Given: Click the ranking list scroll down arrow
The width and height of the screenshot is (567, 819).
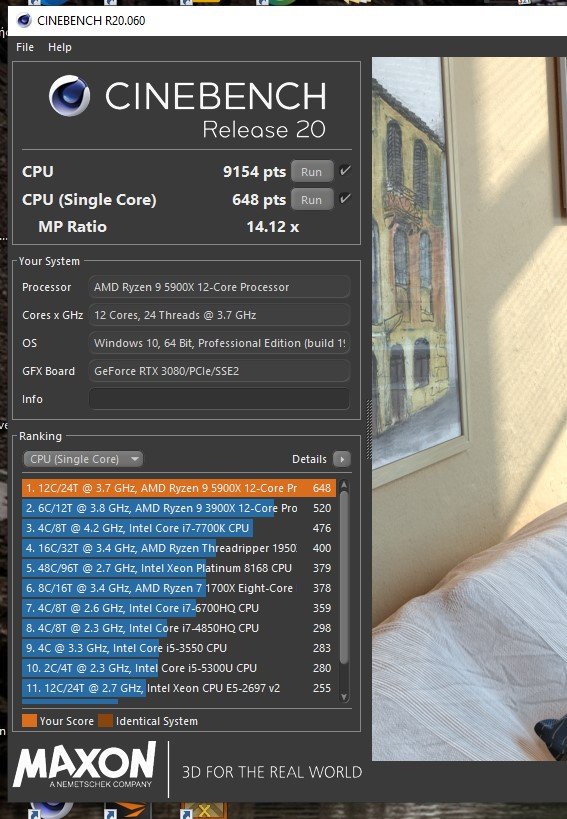Looking at the screenshot, I should pos(344,697).
